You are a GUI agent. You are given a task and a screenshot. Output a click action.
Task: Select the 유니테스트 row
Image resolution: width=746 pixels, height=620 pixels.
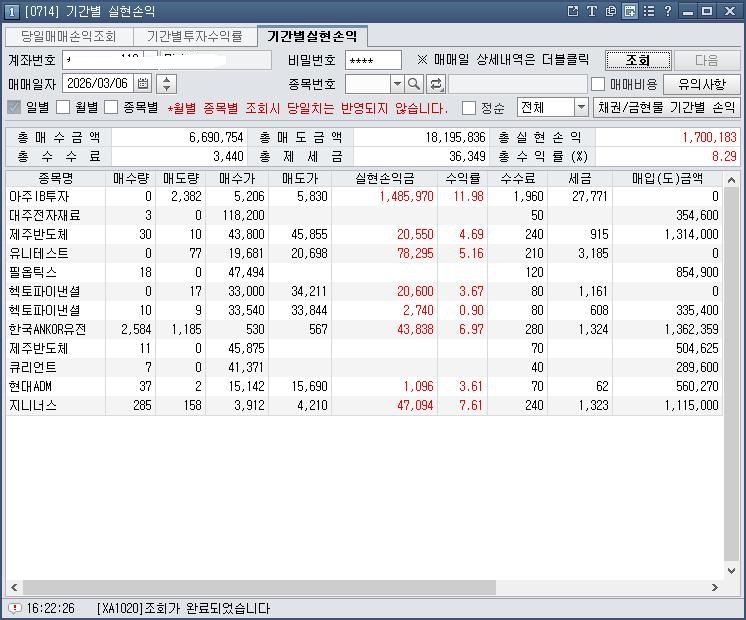click(x=364, y=253)
